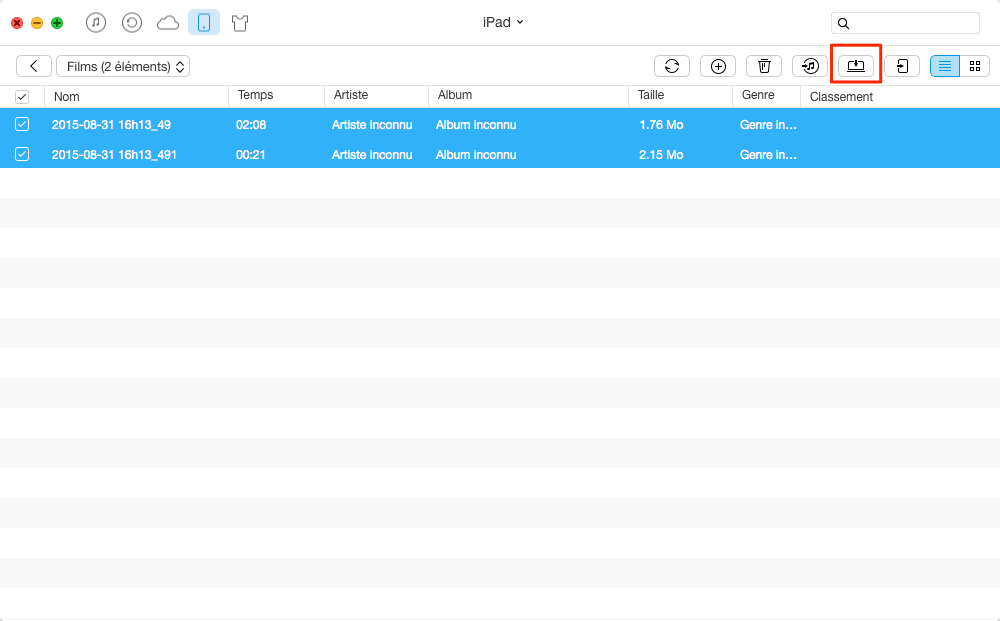Switch to list view

click(x=945, y=66)
